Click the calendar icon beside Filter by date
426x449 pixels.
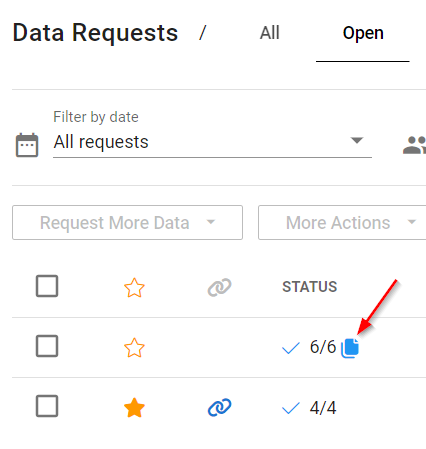click(27, 145)
